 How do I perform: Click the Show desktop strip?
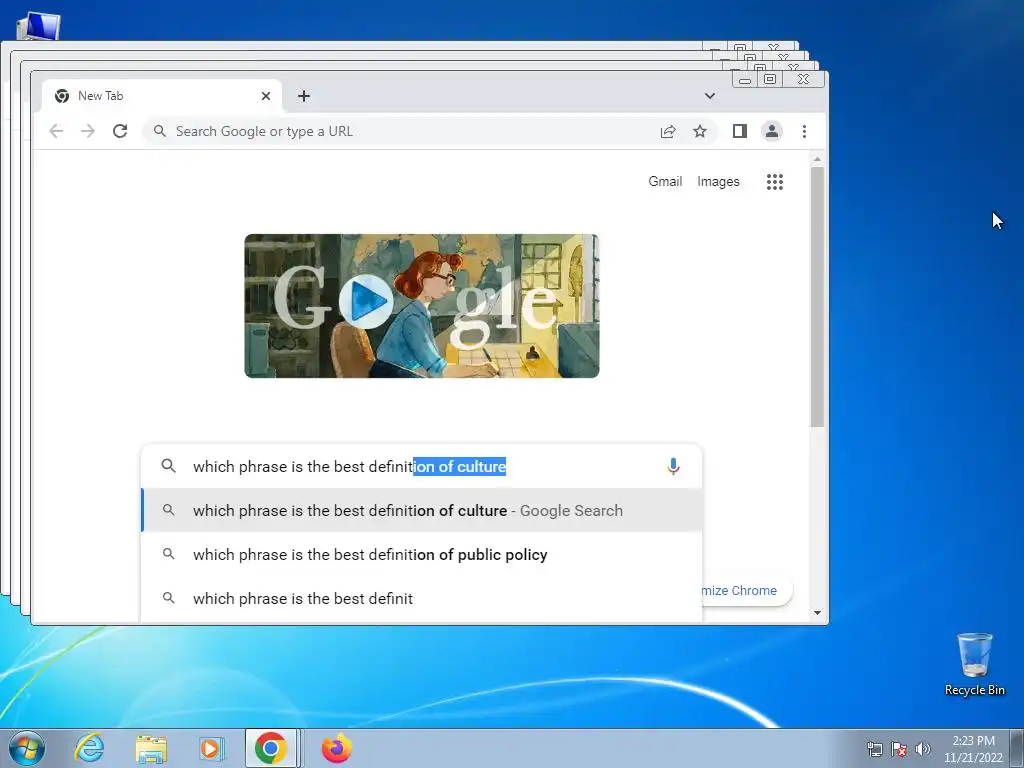pos(1017,748)
